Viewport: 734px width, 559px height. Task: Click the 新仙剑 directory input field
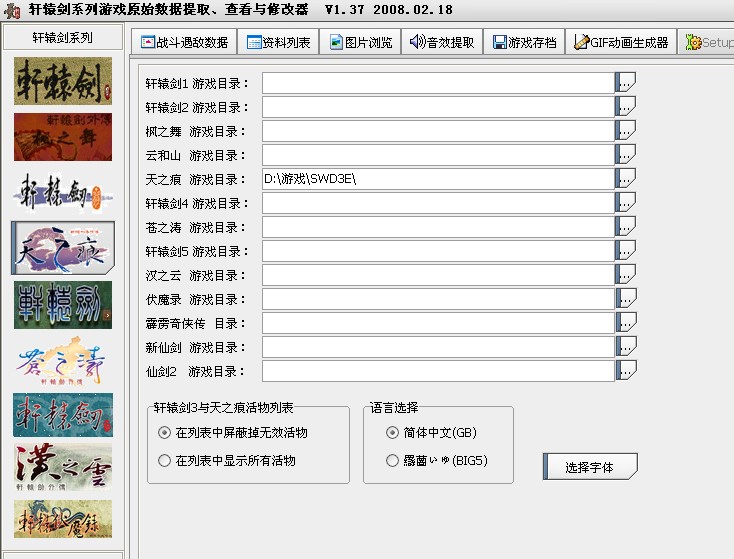click(x=438, y=347)
